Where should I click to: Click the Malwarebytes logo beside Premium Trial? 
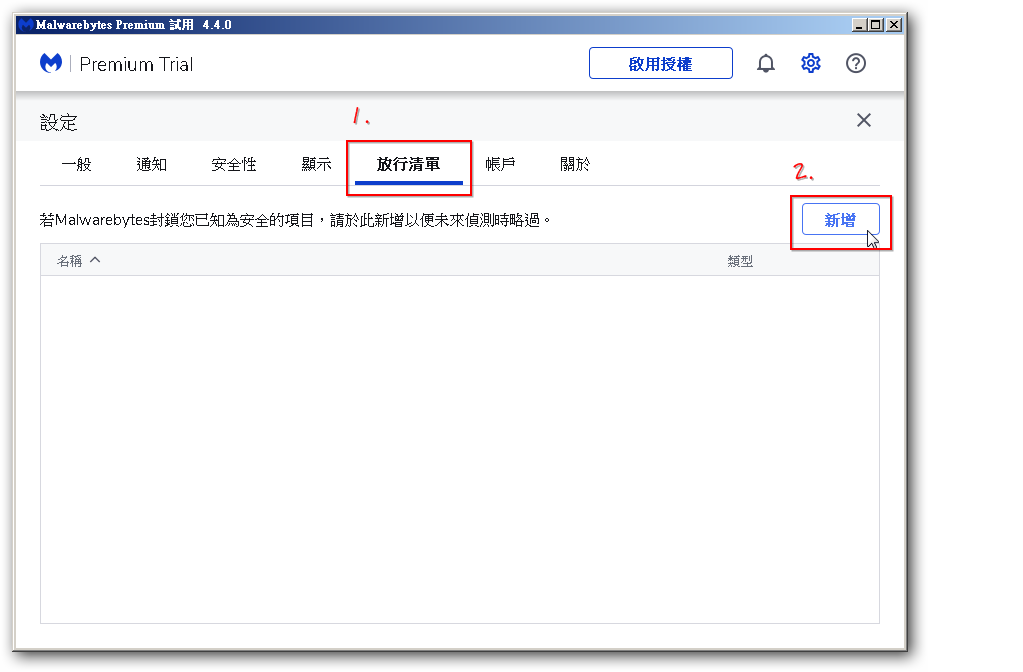[x=51, y=64]
